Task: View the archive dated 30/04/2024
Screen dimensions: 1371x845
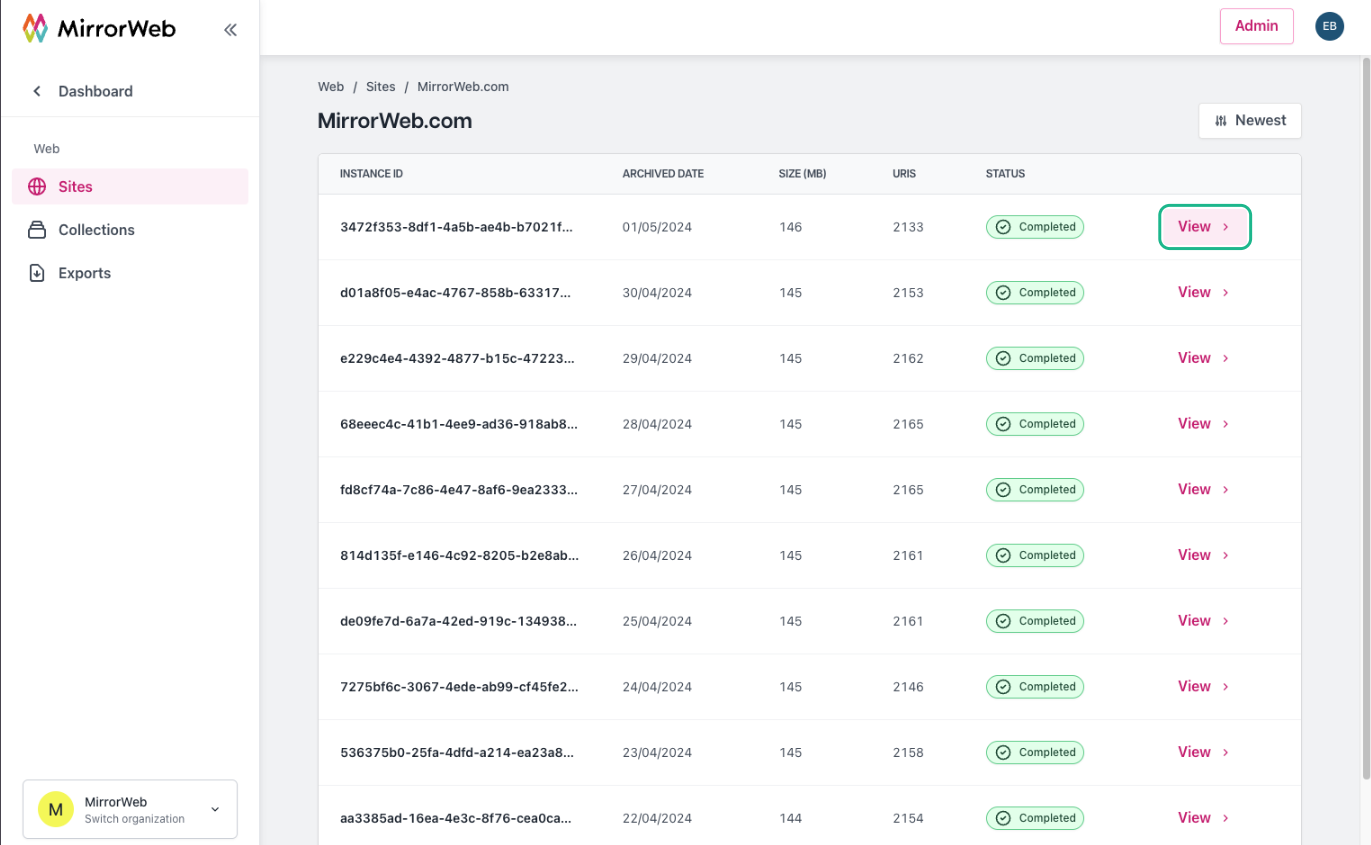Action: pyautogui.click(x=1205, y=292)
